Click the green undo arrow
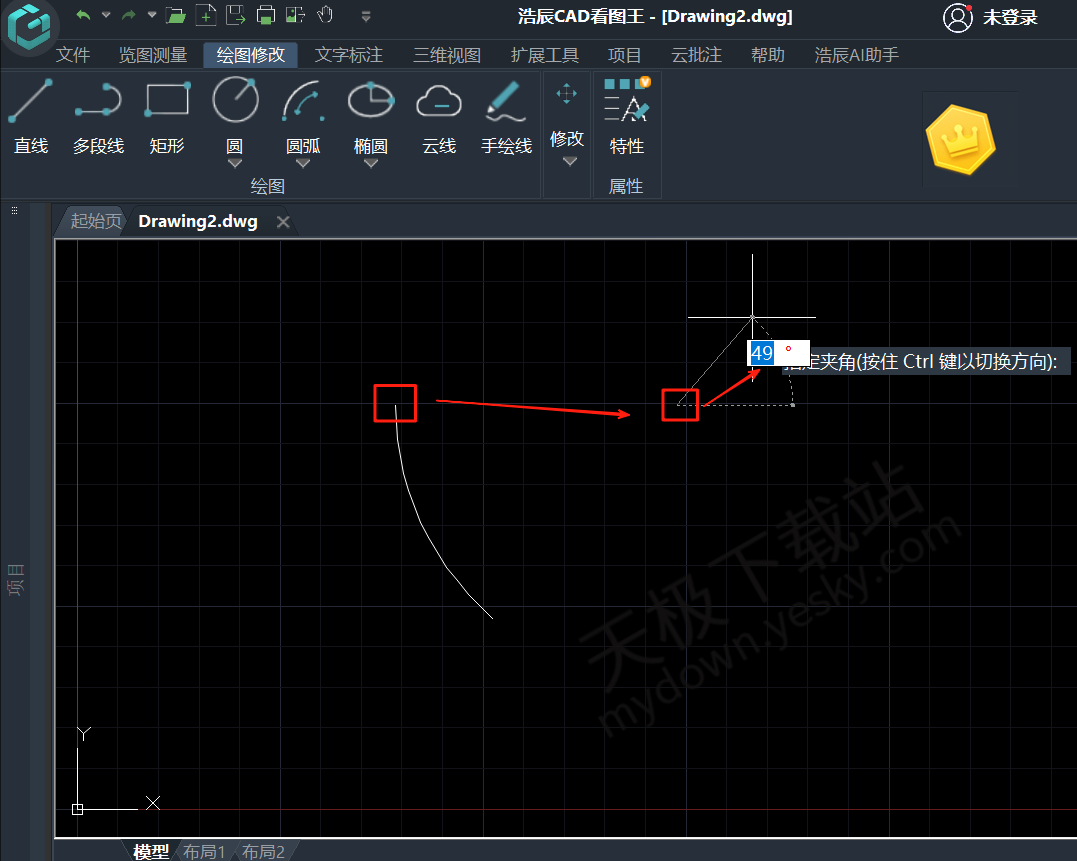This screenshot has height=861, width=1077. (83, 15)
